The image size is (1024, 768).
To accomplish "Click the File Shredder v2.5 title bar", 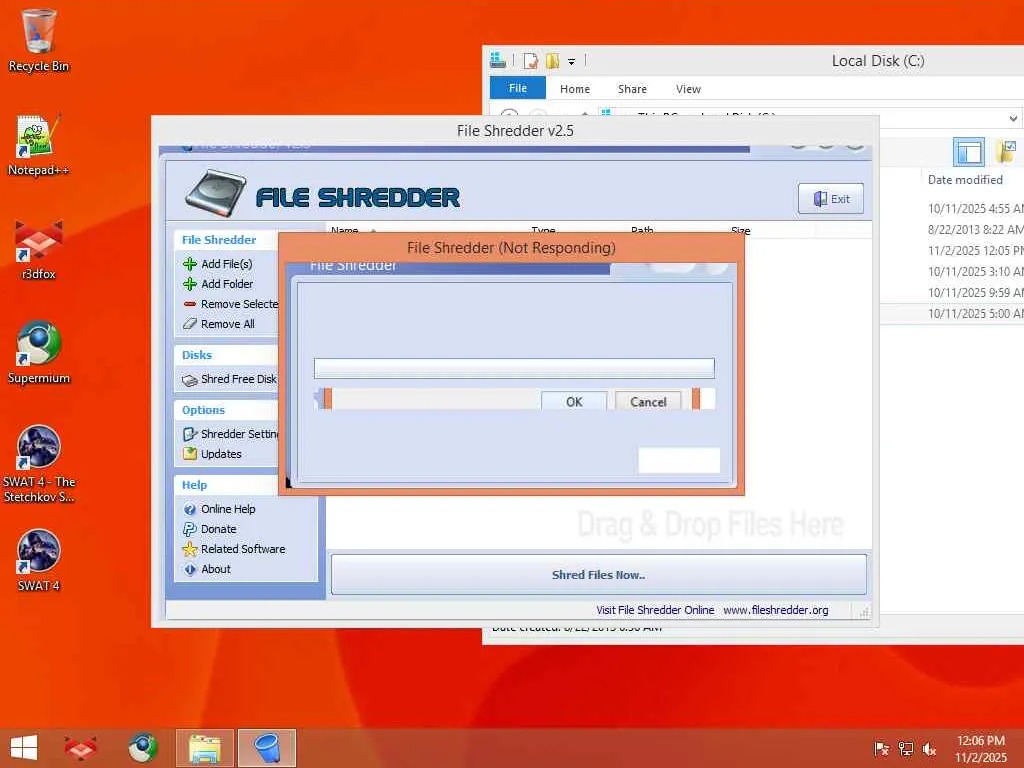I will pyautogui.click(x=515, y=131).
